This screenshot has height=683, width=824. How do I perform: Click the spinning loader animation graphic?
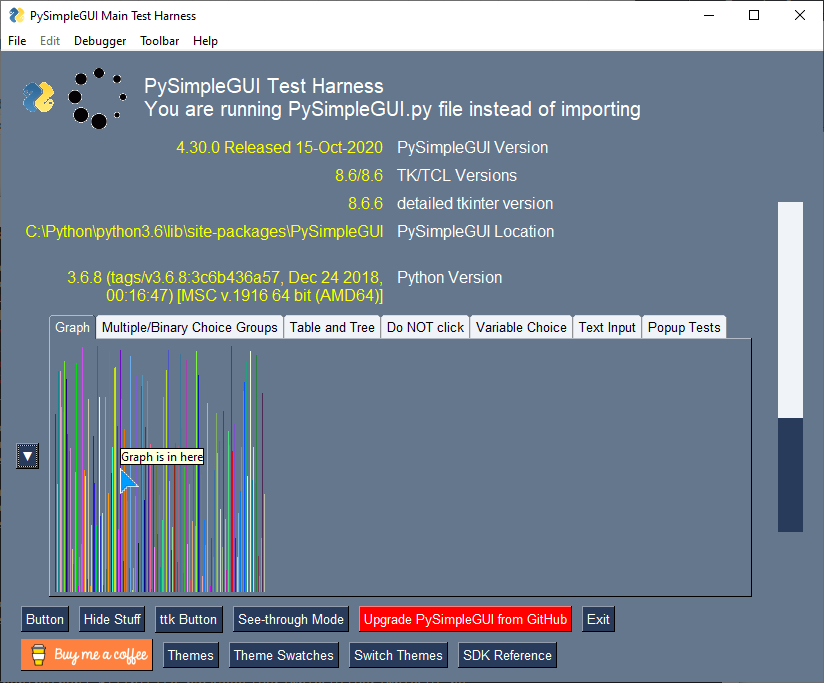click(x=97, y=98)
